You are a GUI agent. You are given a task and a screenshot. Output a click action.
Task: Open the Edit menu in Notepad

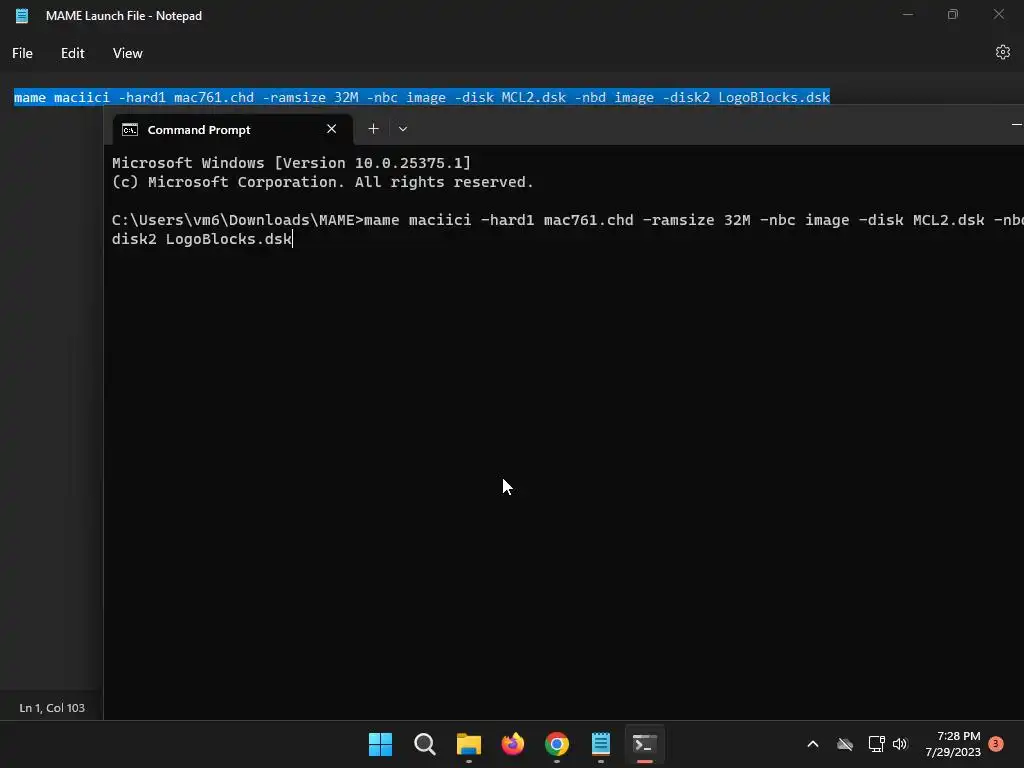point(72,54)
